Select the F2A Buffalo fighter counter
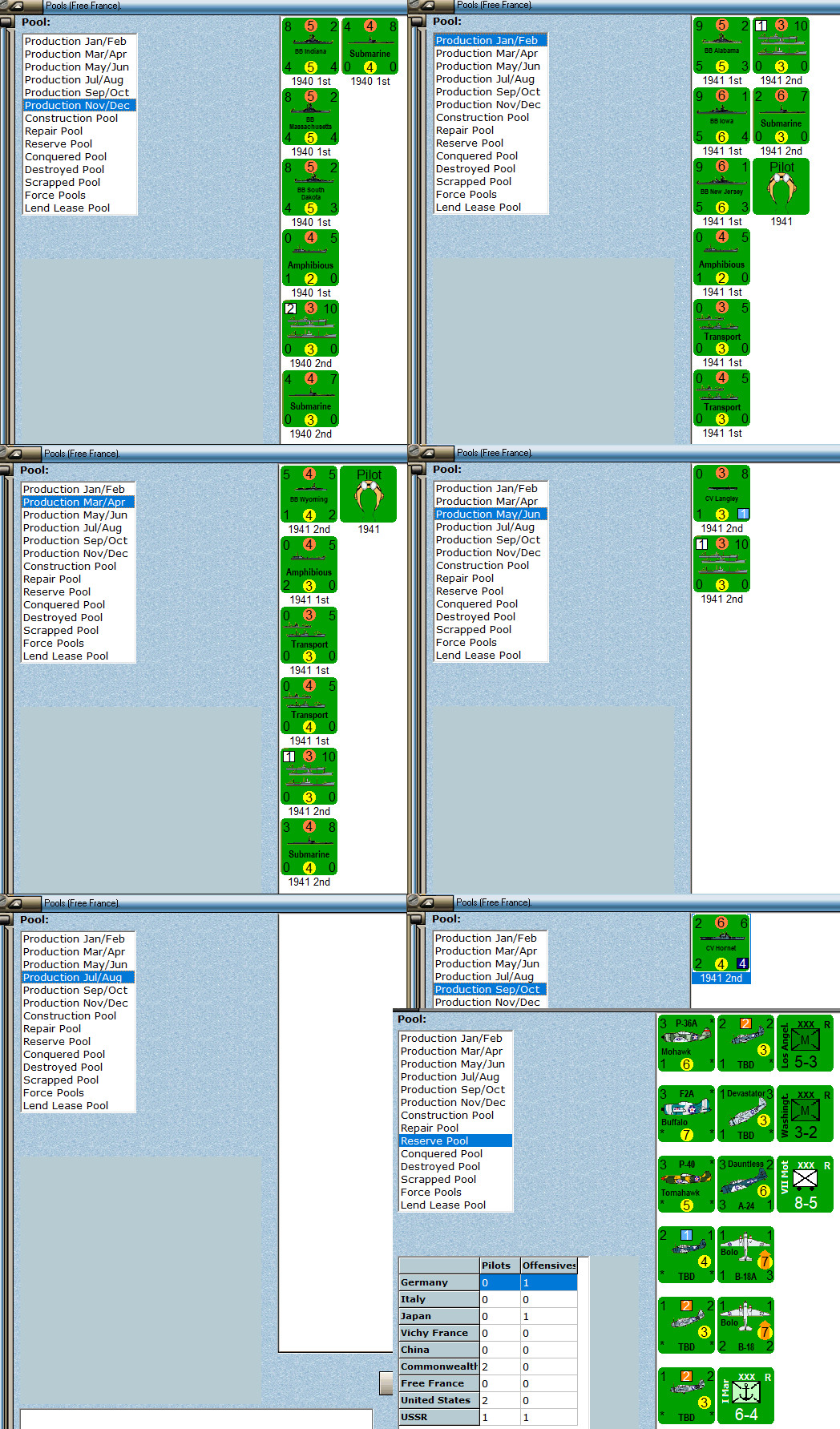 687,1113
